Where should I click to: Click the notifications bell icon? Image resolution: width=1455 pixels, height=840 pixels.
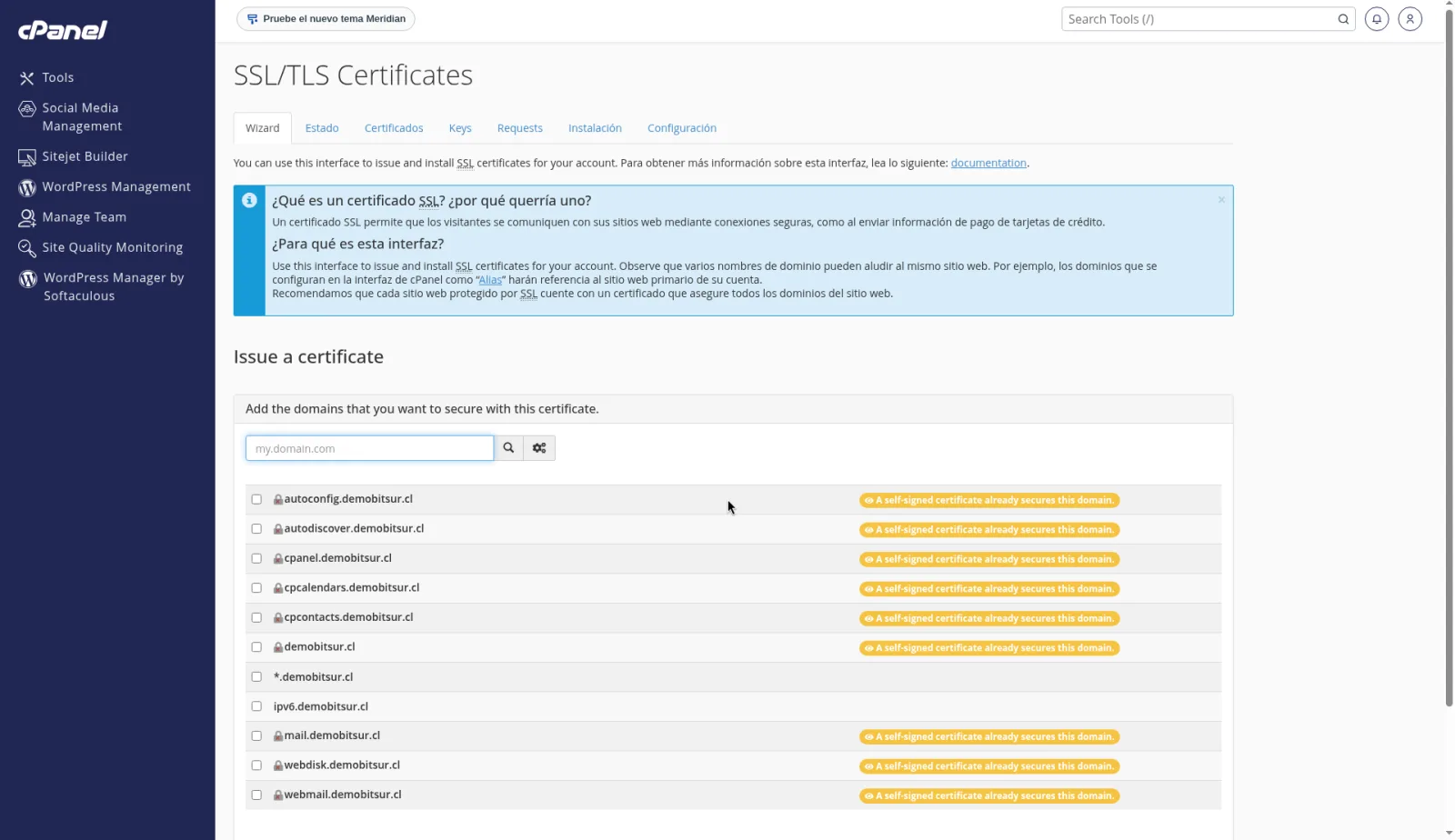pos(1377,19)
